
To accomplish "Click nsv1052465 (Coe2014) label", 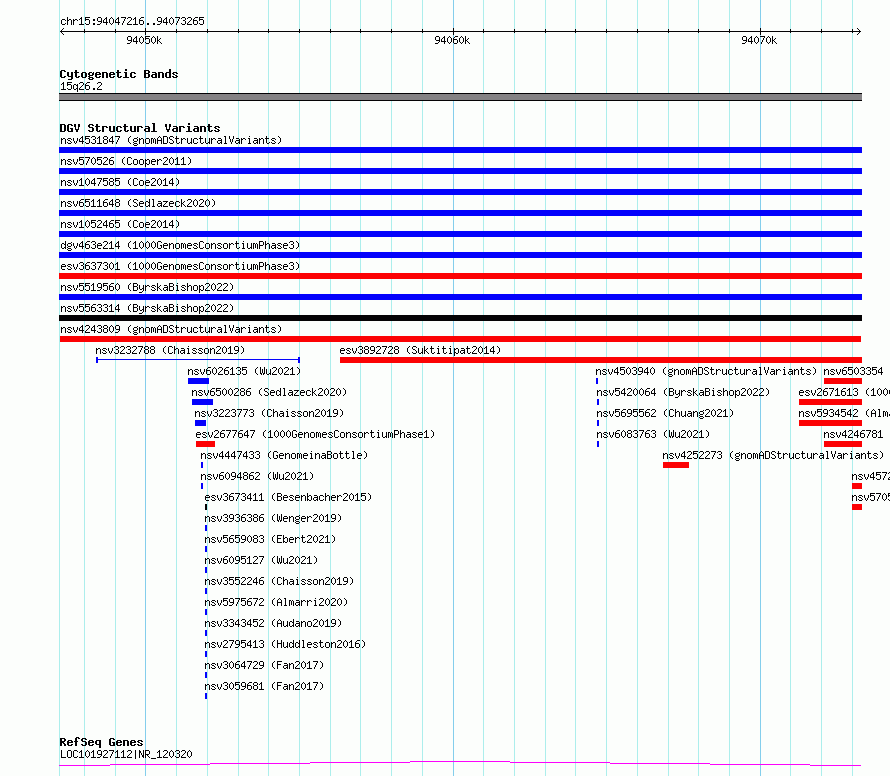I will [120, 224].
